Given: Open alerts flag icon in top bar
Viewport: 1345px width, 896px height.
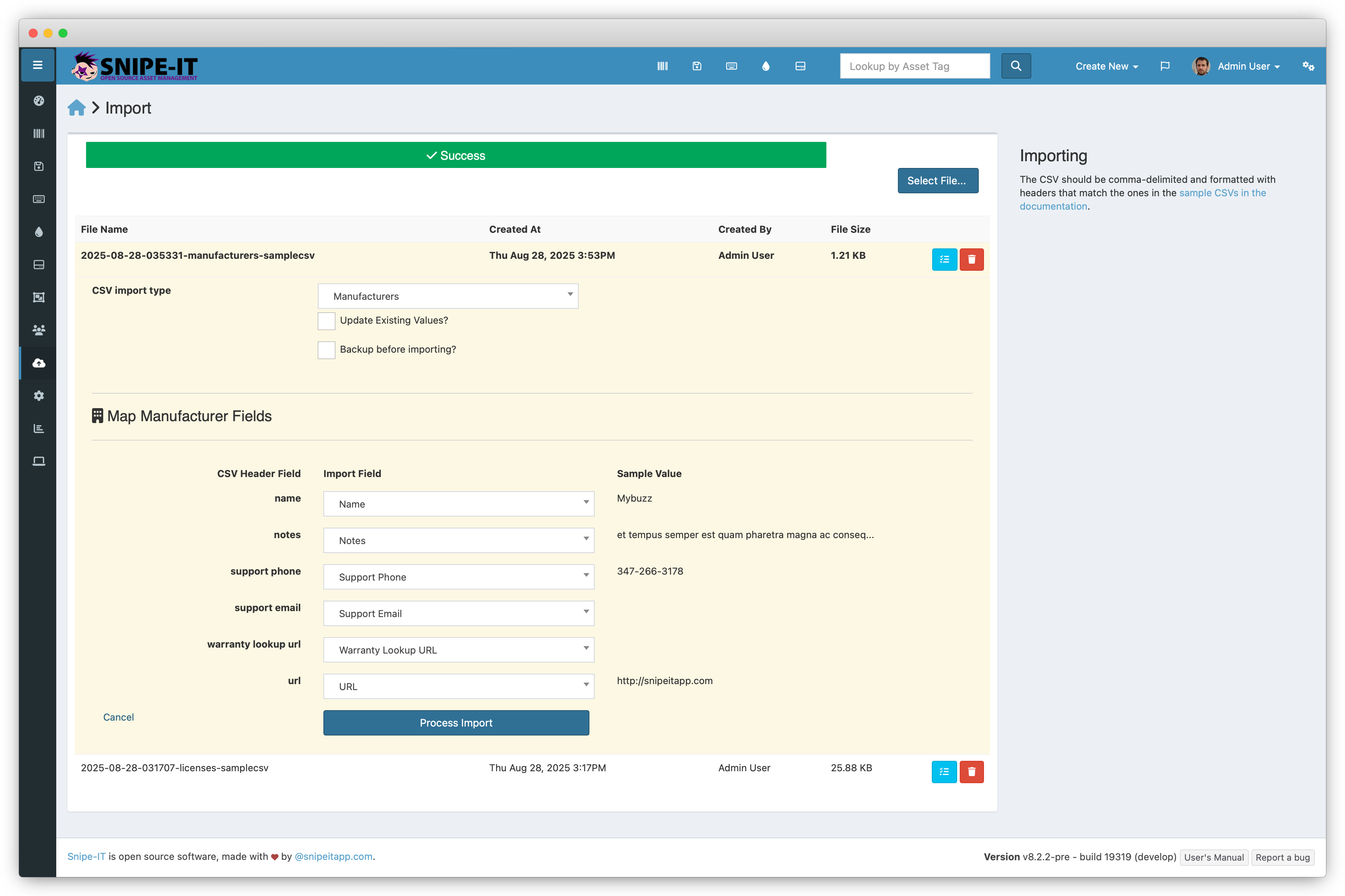Looking at the screenshot, I should (1165, 66).
